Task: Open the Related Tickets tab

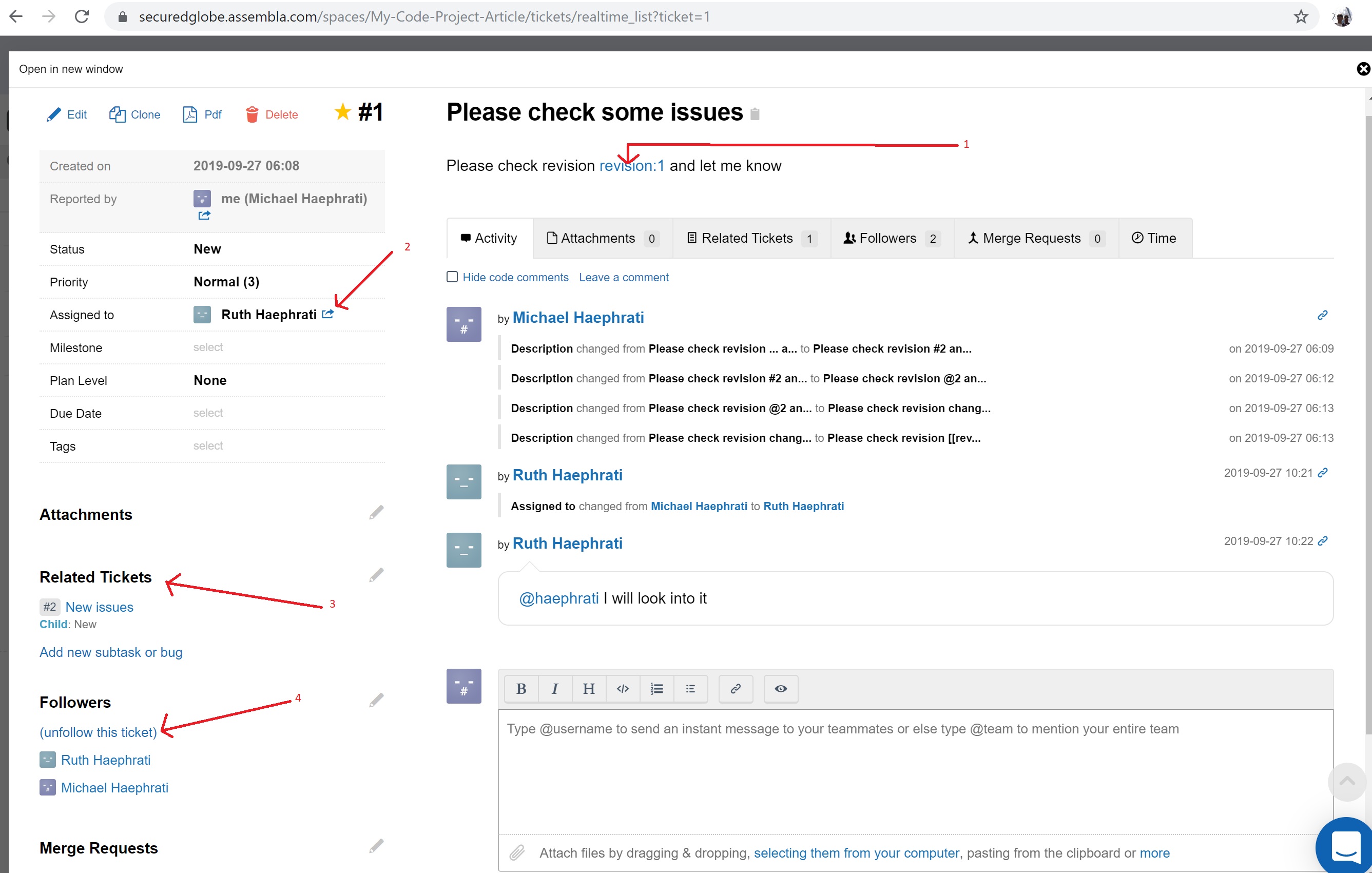Action: [751, 238]
